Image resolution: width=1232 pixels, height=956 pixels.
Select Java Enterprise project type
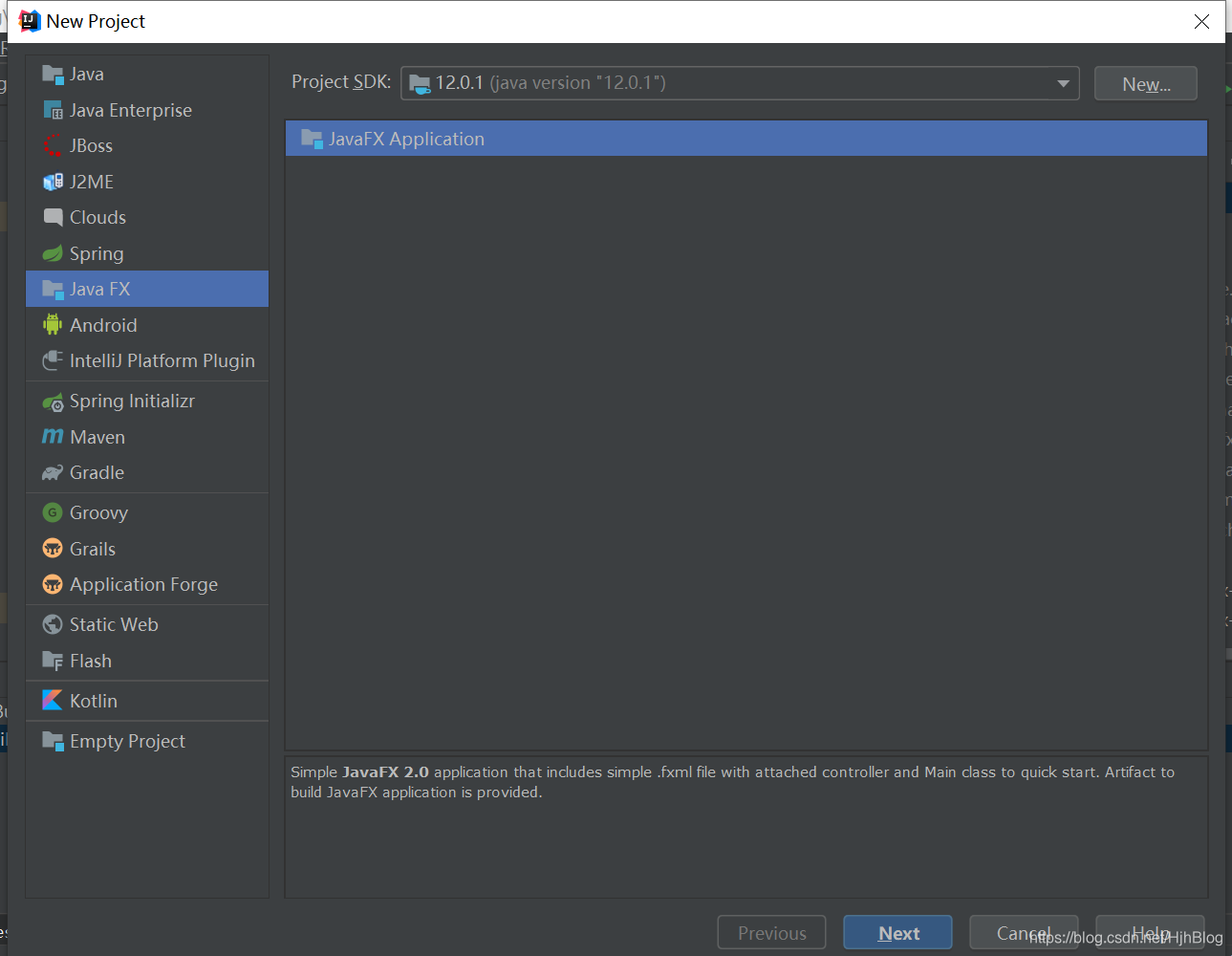pos(147,110)
